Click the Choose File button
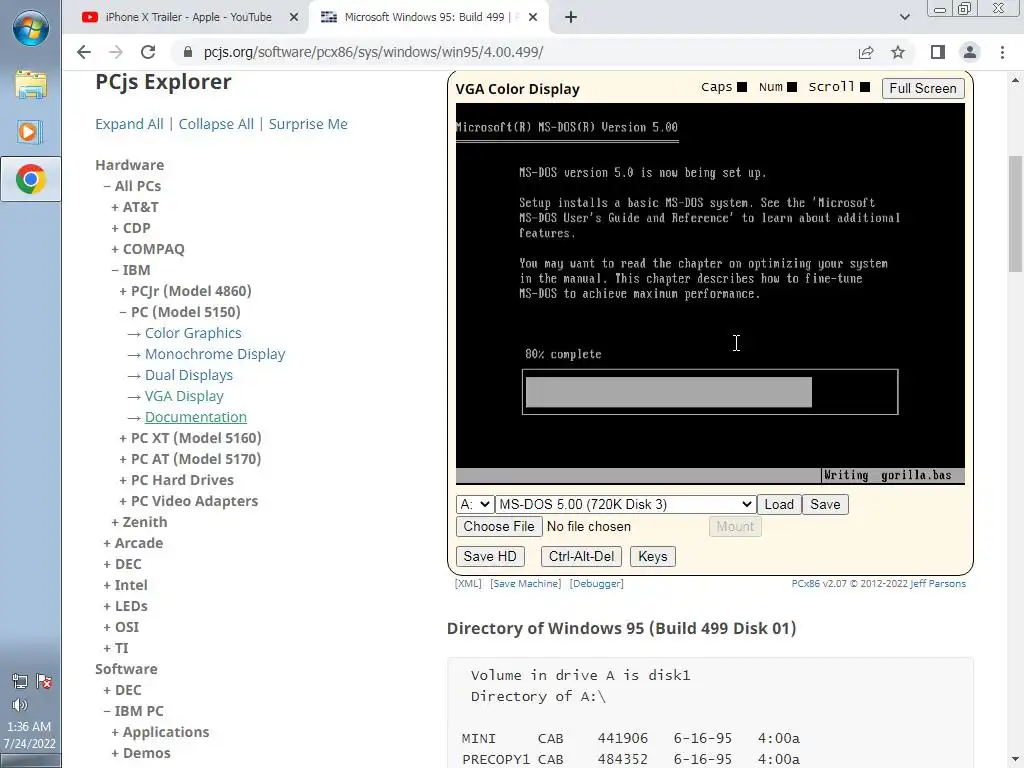The width and height of the screenshot is (1024, 768). click(x=499, y=526)
